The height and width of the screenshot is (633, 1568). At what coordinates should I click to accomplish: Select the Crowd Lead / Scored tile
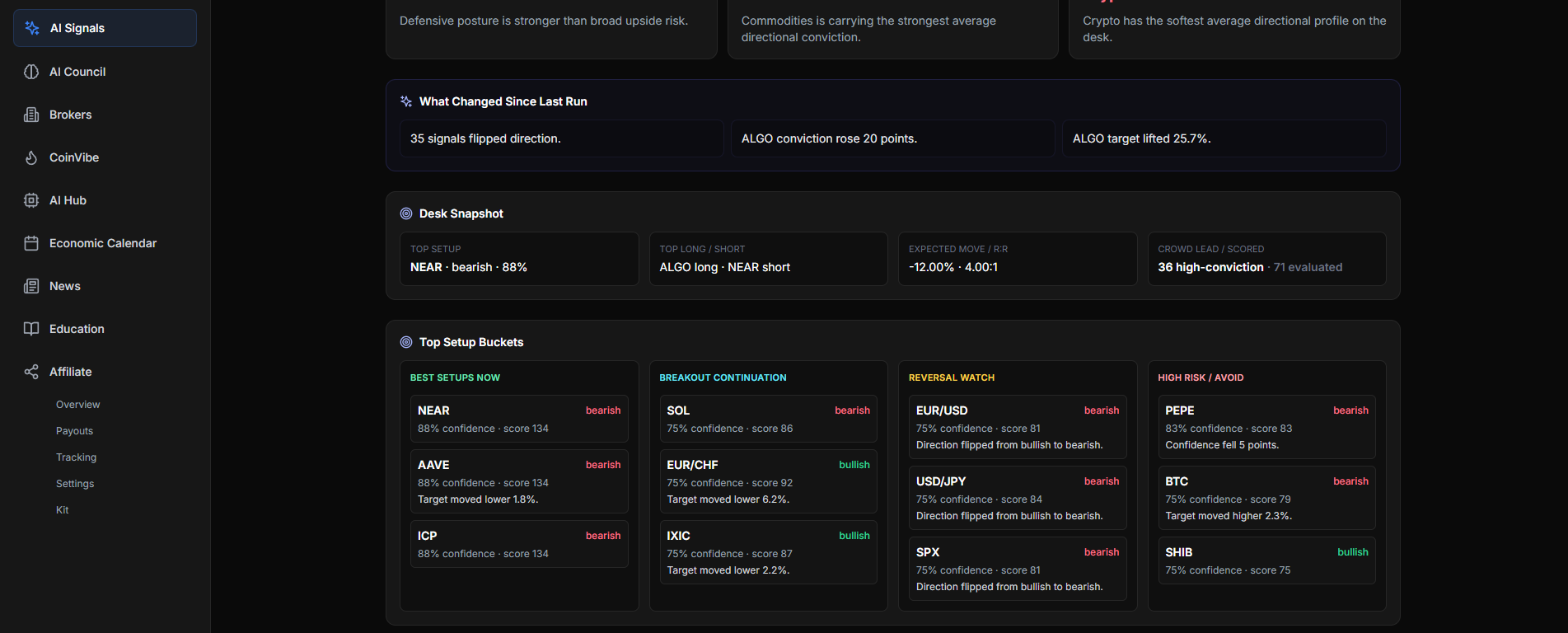1266,259
